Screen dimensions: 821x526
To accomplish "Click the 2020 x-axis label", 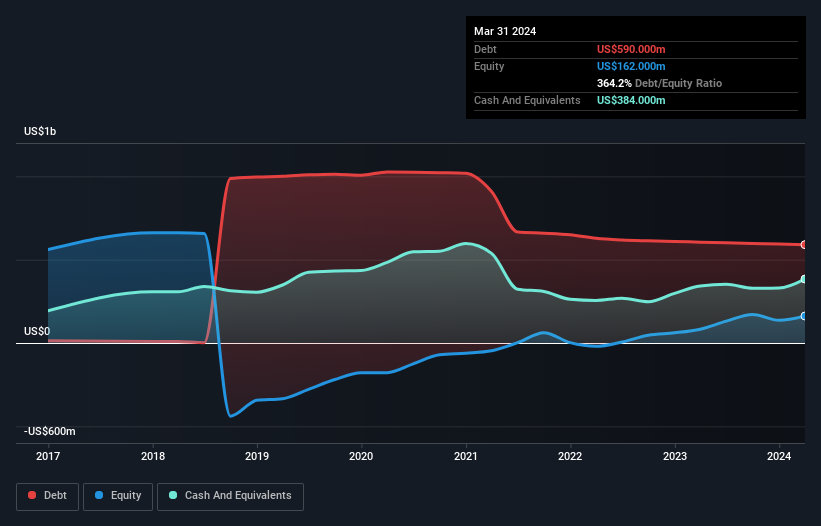I will 361,456.
